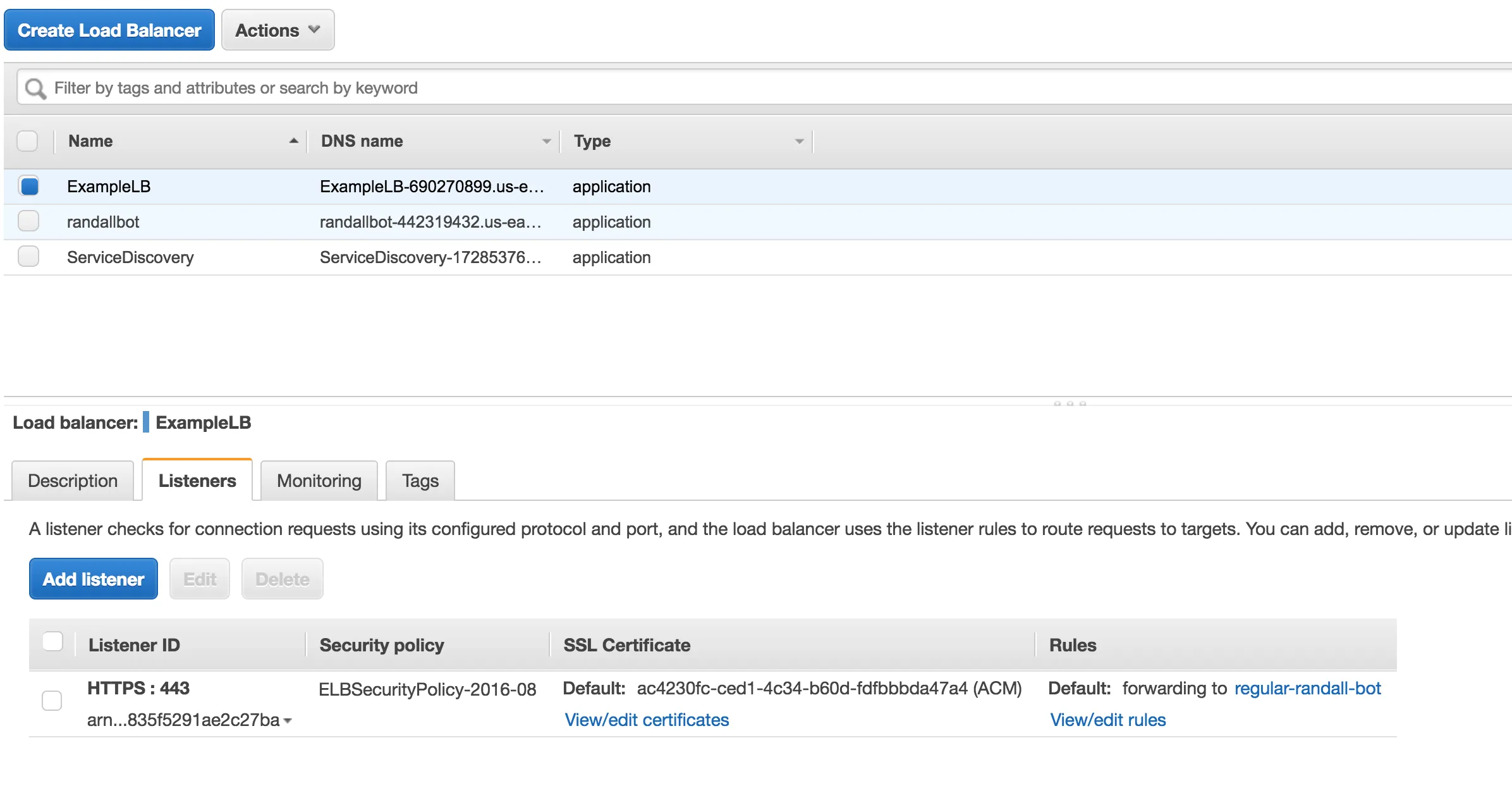Open the Monitoring tab
The image size is (1512, 812).
click(319, 481)
